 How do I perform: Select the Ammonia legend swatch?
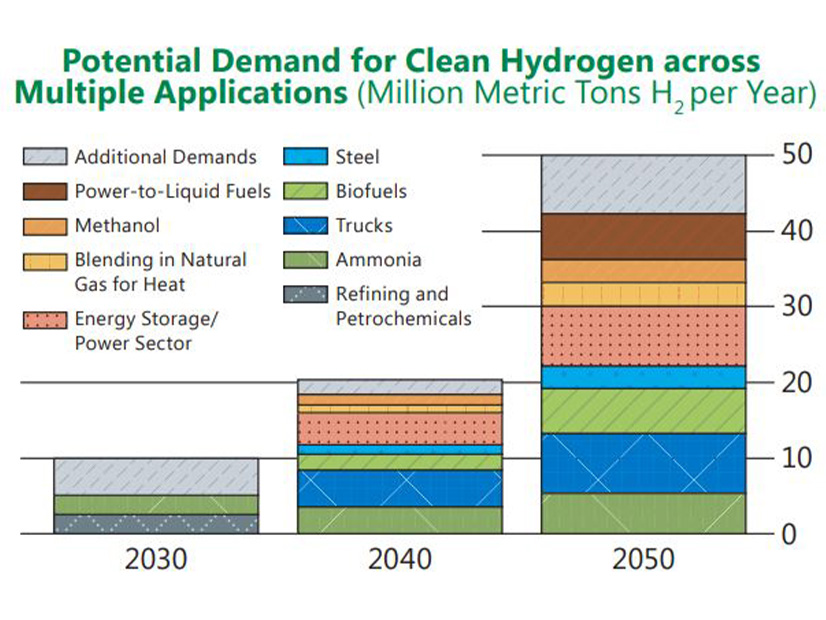coord(305,260)
